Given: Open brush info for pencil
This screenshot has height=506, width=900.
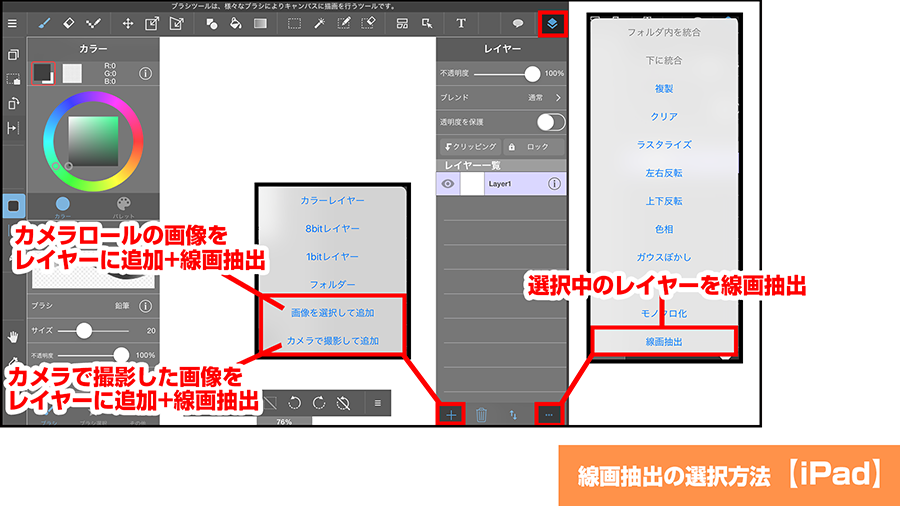Looking at the screenshot, I should click(145, 306).
